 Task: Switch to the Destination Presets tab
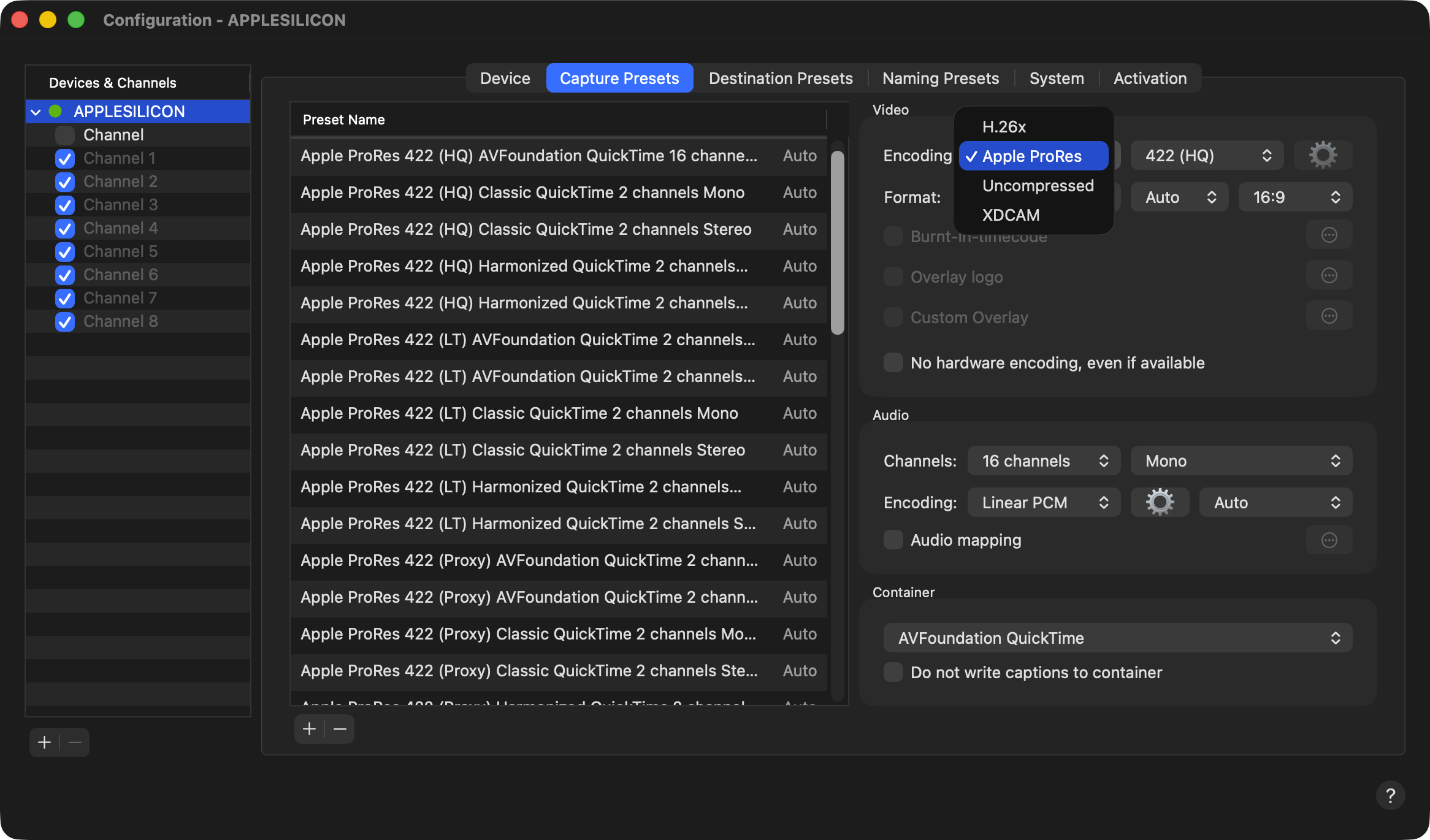click(781, 78)
